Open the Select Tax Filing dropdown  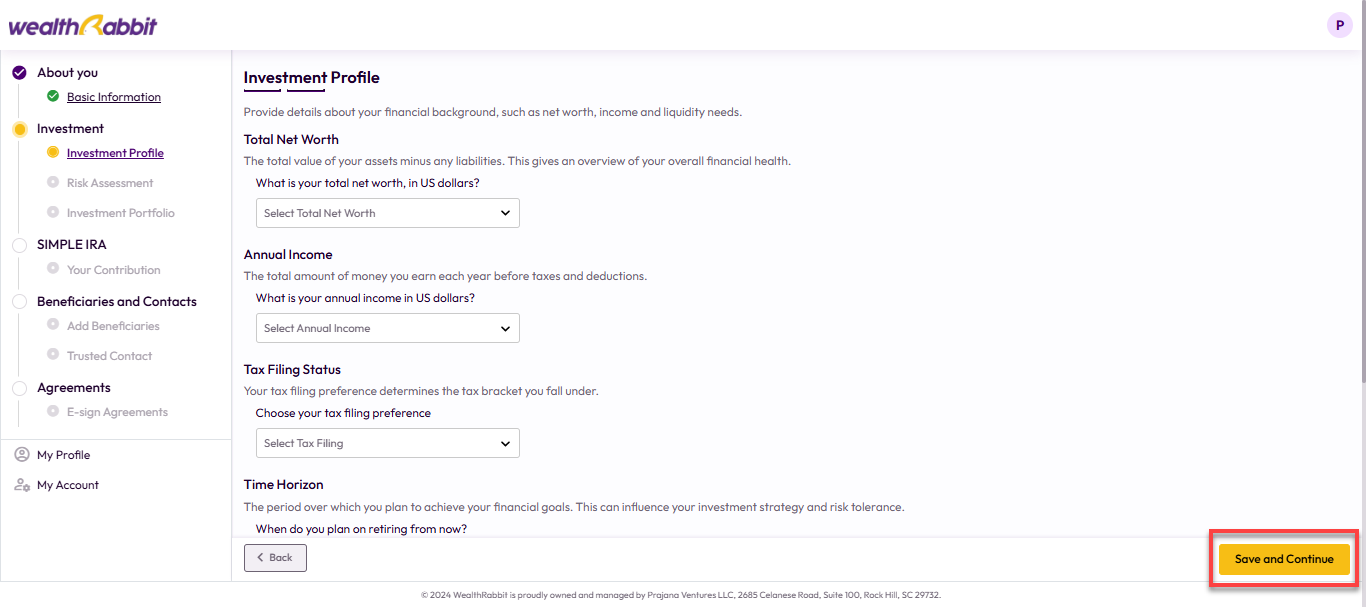(388, 443)
